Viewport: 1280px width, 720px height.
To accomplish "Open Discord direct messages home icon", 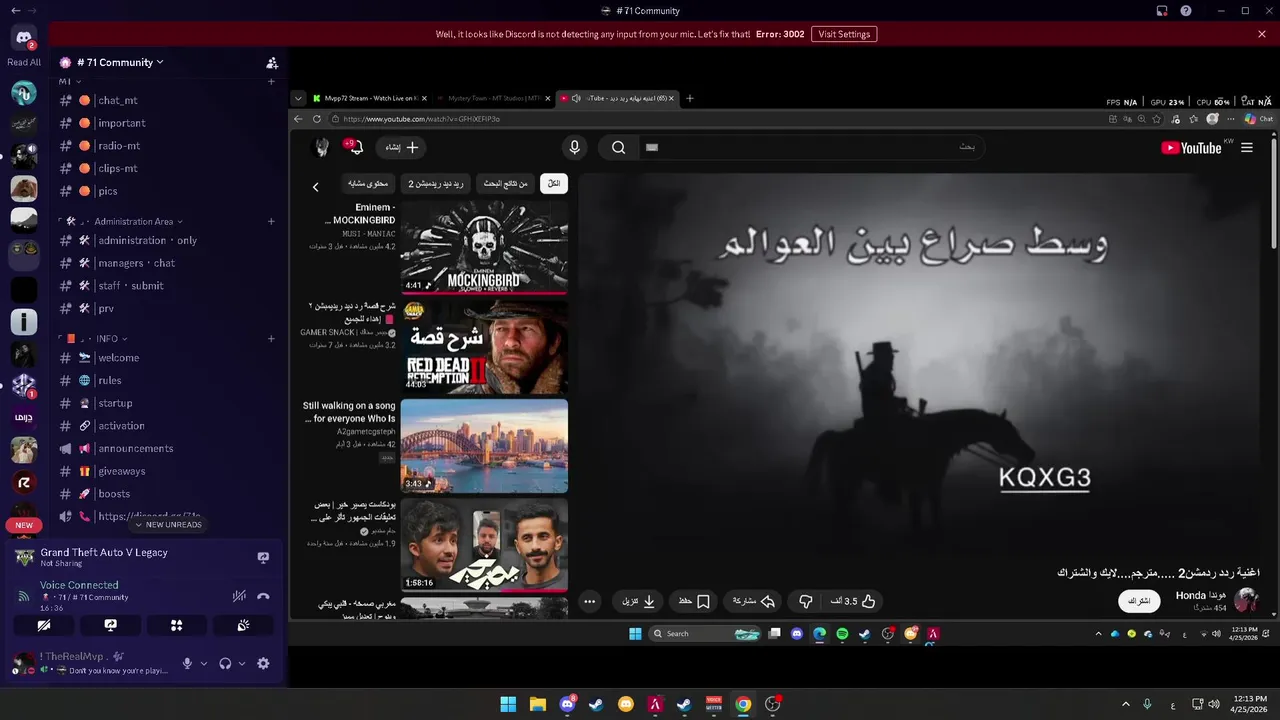I will tap(24, 39).
